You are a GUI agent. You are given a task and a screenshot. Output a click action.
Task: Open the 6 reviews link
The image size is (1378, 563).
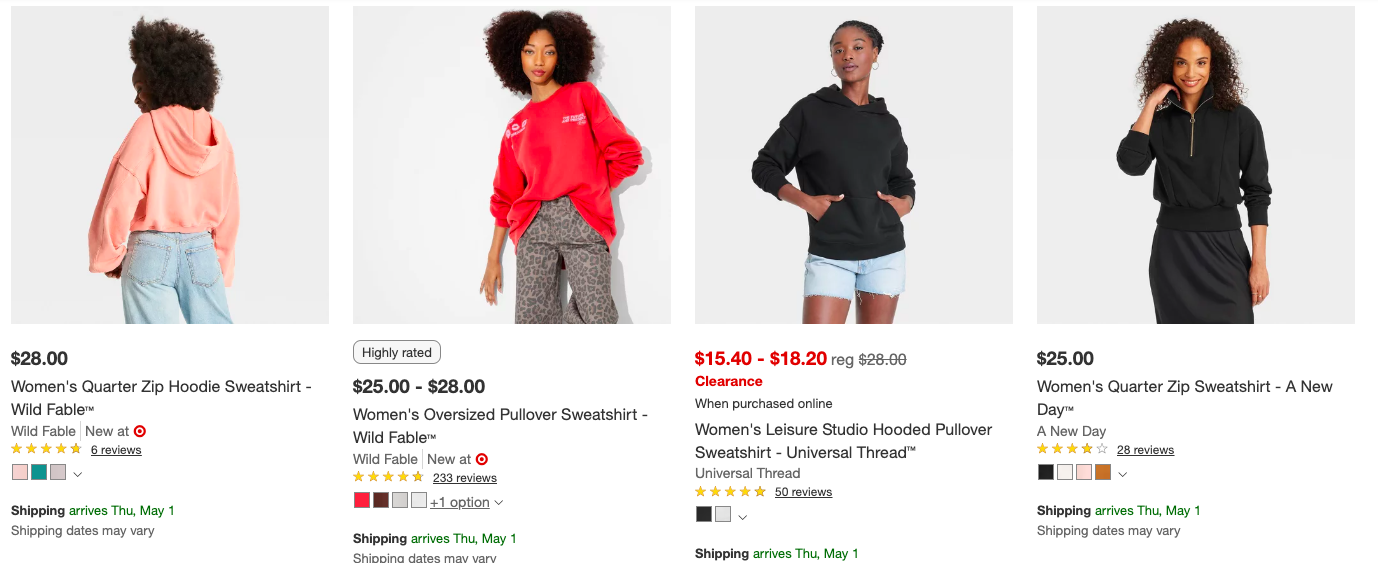coord(116,450)
